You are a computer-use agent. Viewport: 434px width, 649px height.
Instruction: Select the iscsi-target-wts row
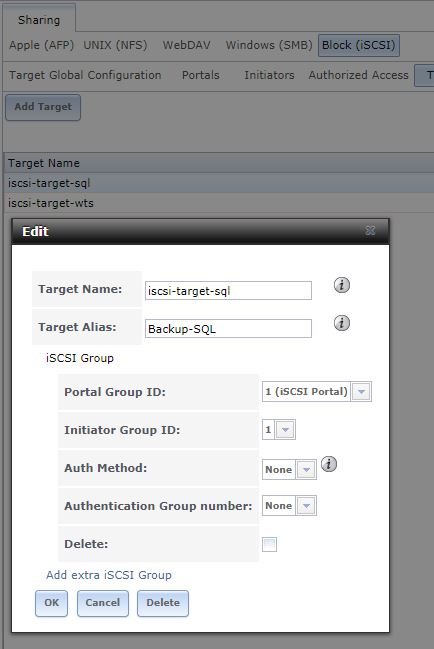[x=220, y=203]
